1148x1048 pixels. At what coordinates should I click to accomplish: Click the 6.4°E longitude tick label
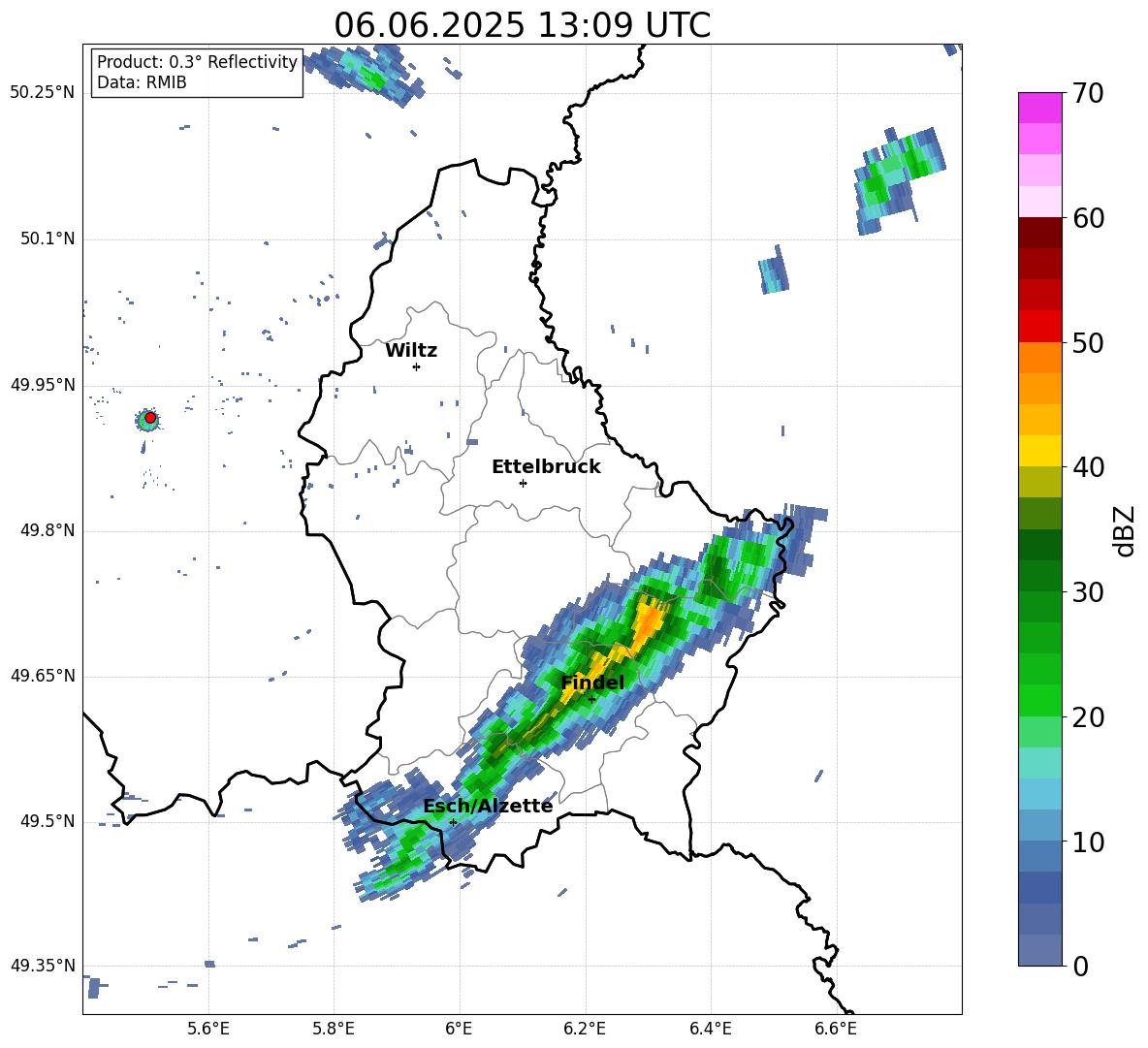[710, 1029]
